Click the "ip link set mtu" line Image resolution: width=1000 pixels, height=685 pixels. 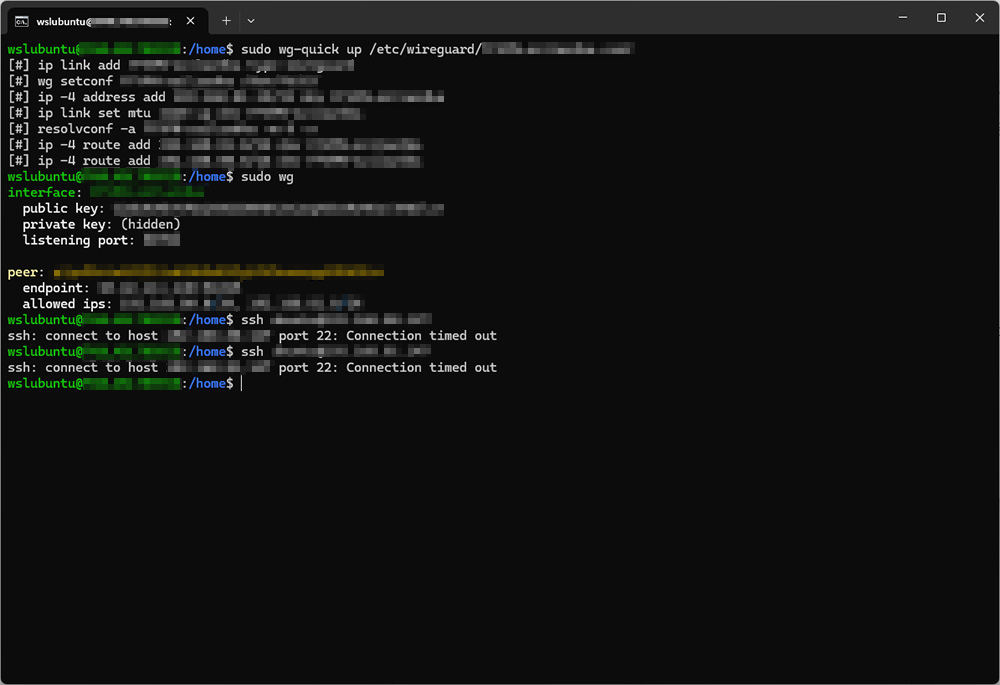(x=184, y=113)
